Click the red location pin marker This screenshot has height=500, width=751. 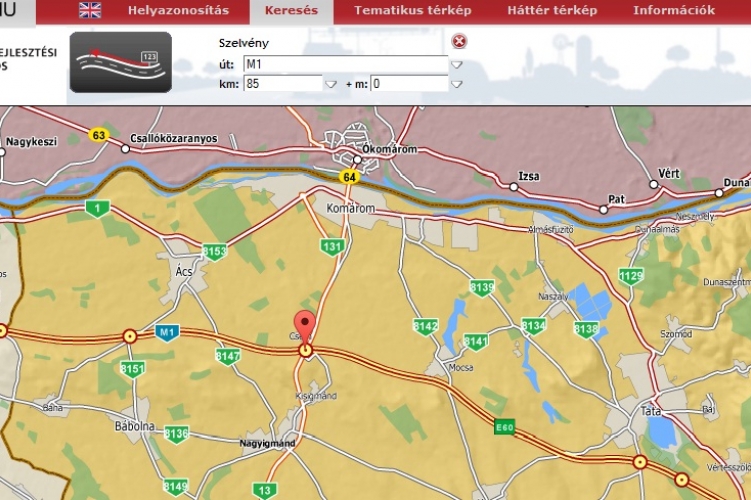[307, 328]
